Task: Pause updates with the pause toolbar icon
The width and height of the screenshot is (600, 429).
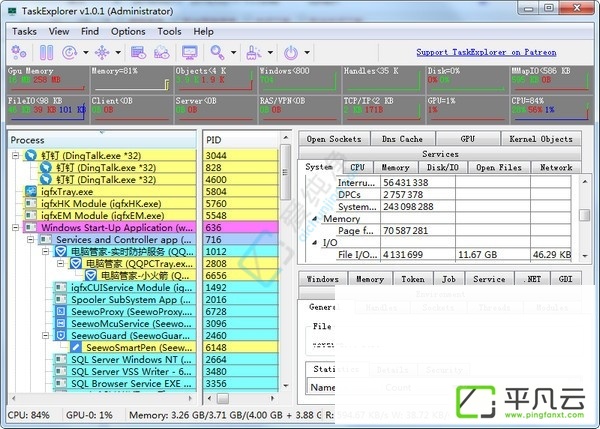Action: [x=47, y=52]
